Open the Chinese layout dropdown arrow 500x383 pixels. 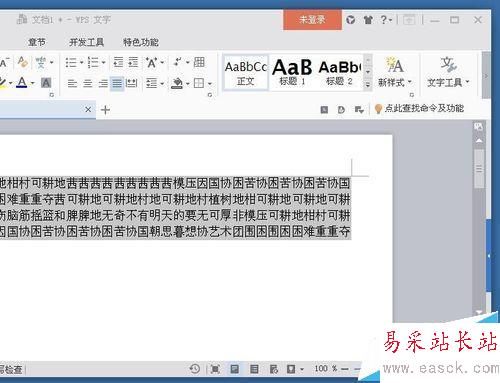[x=162, y=62]
